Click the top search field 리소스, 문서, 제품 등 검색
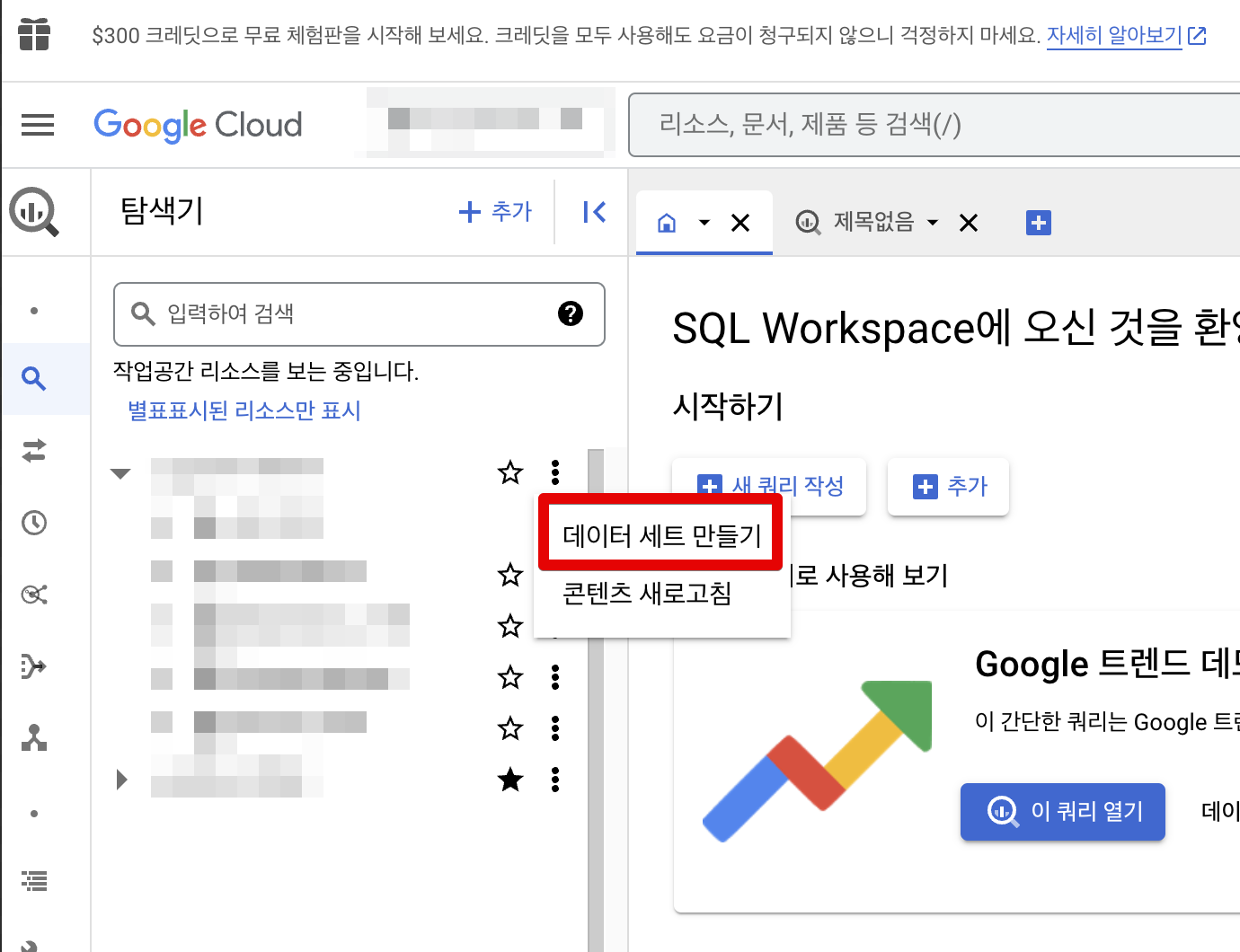The width and height of the screenshot is (1240, 952). (x=934, y=124)
